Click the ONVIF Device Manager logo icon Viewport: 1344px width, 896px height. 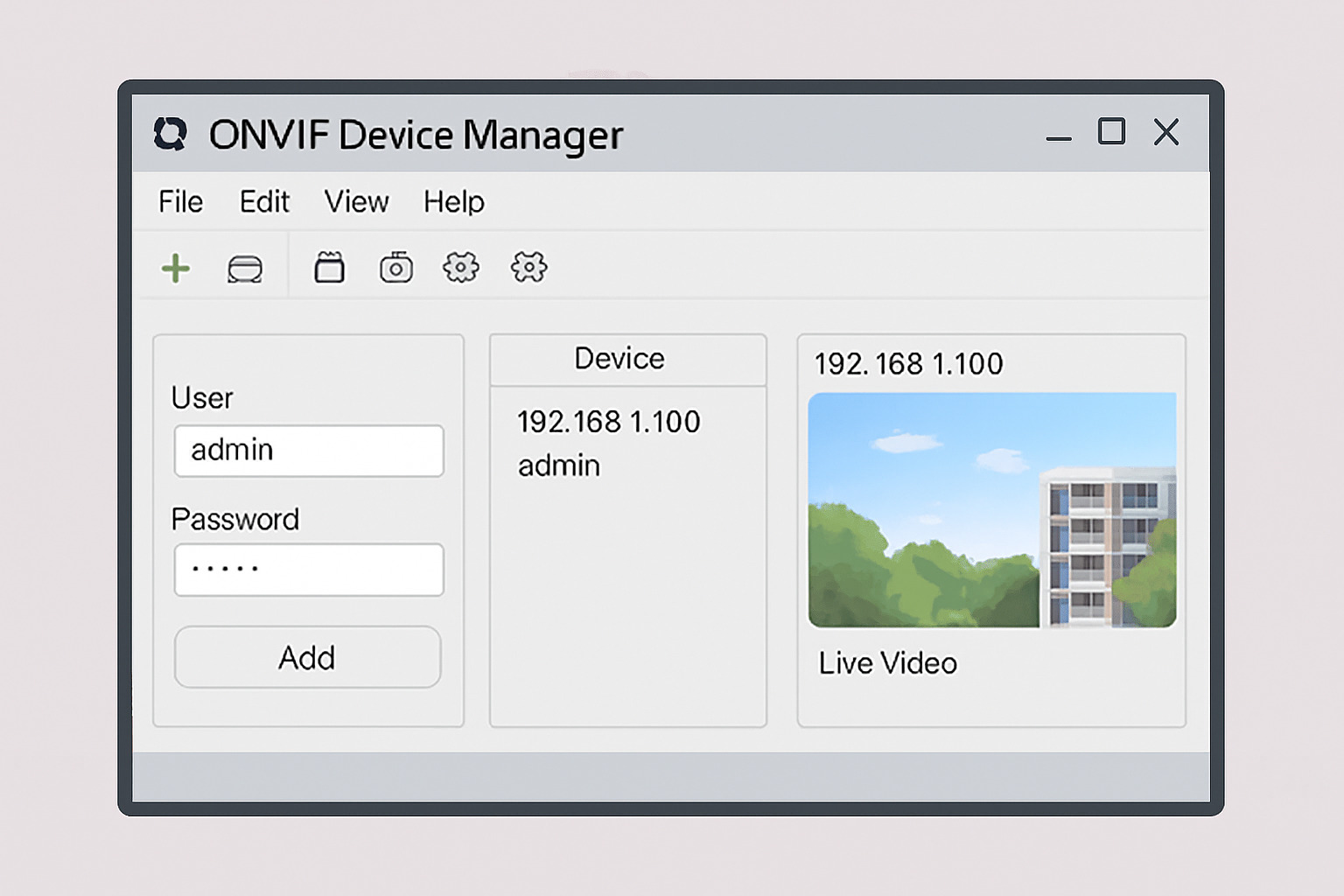coord(171,134)
